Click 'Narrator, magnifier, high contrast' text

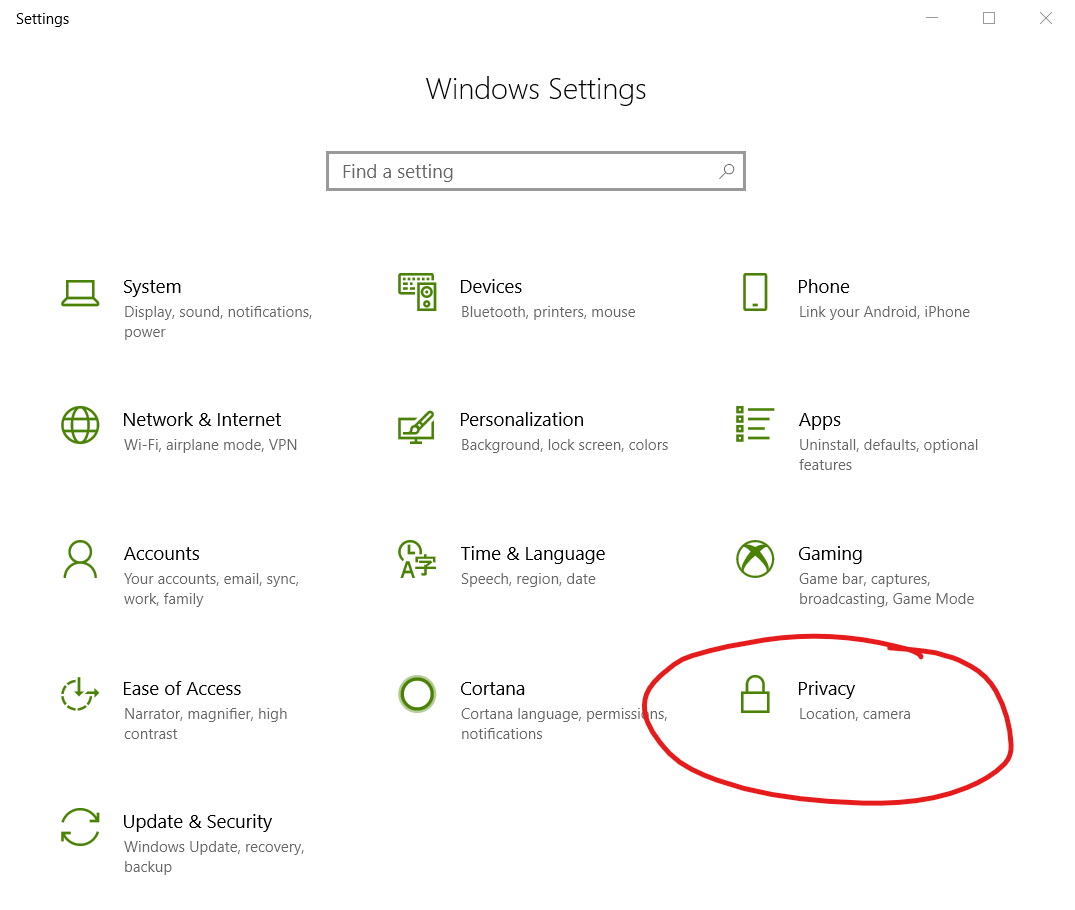click(206, 723)
